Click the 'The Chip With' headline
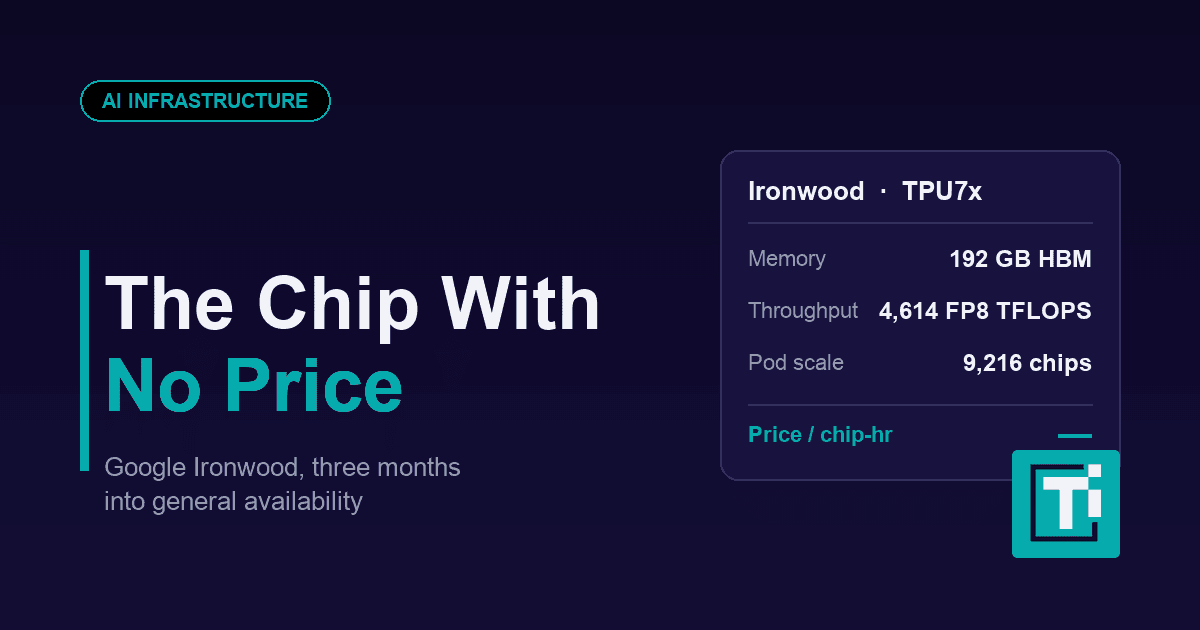1200x630 pixels. [352, 303]
